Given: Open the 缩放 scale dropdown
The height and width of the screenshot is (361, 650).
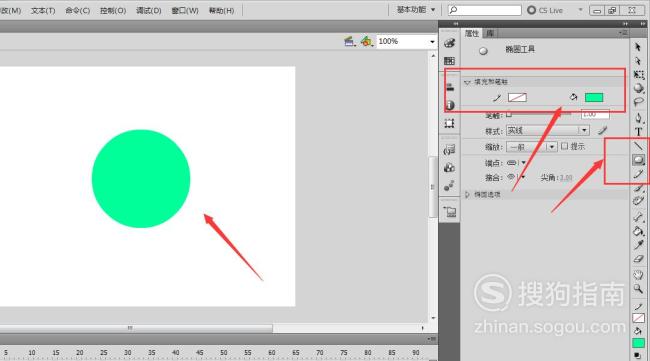Looking at the screenshot, I should (531, 147).
